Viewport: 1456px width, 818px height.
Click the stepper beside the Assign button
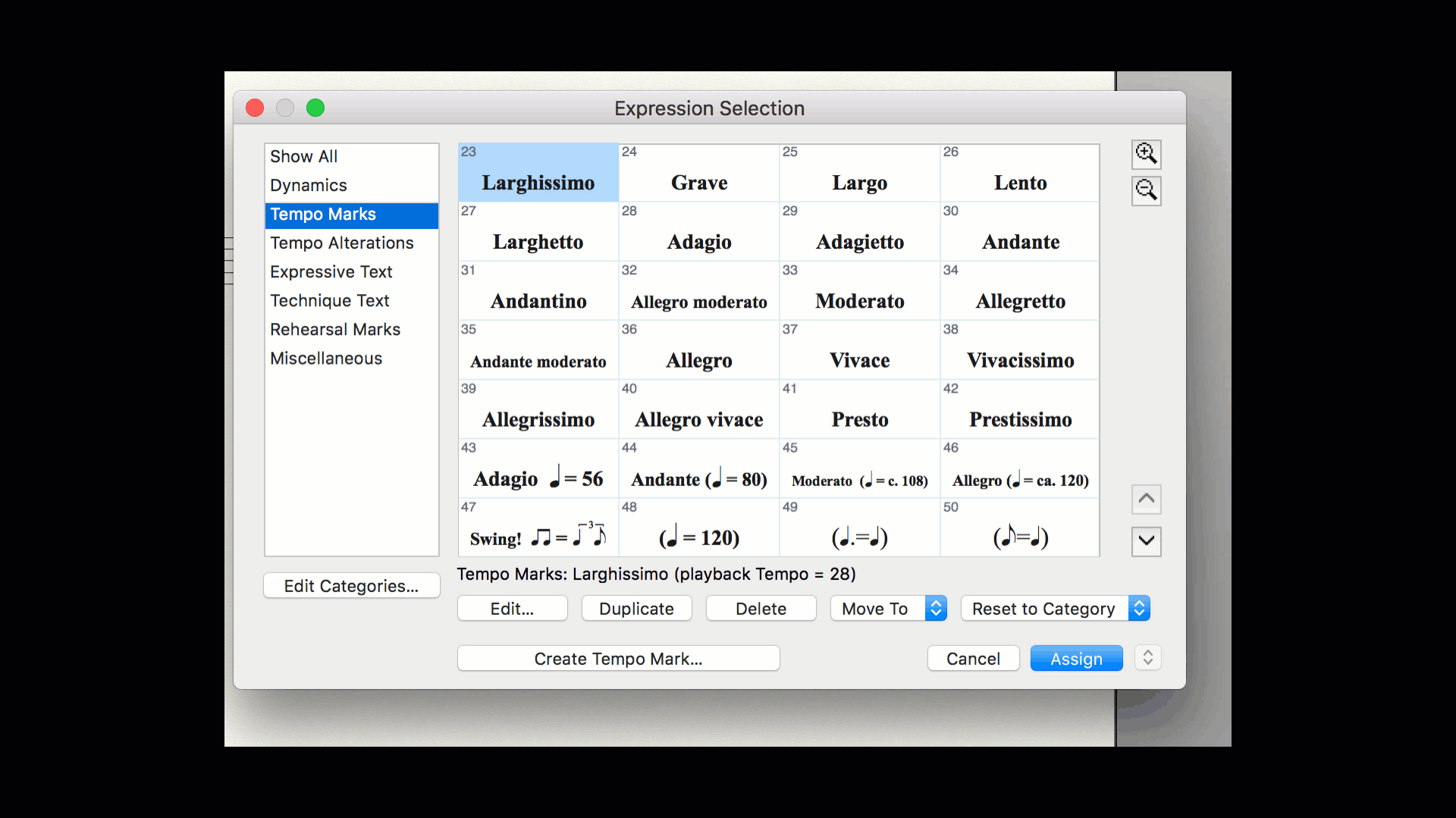(x=1147, y=658)
